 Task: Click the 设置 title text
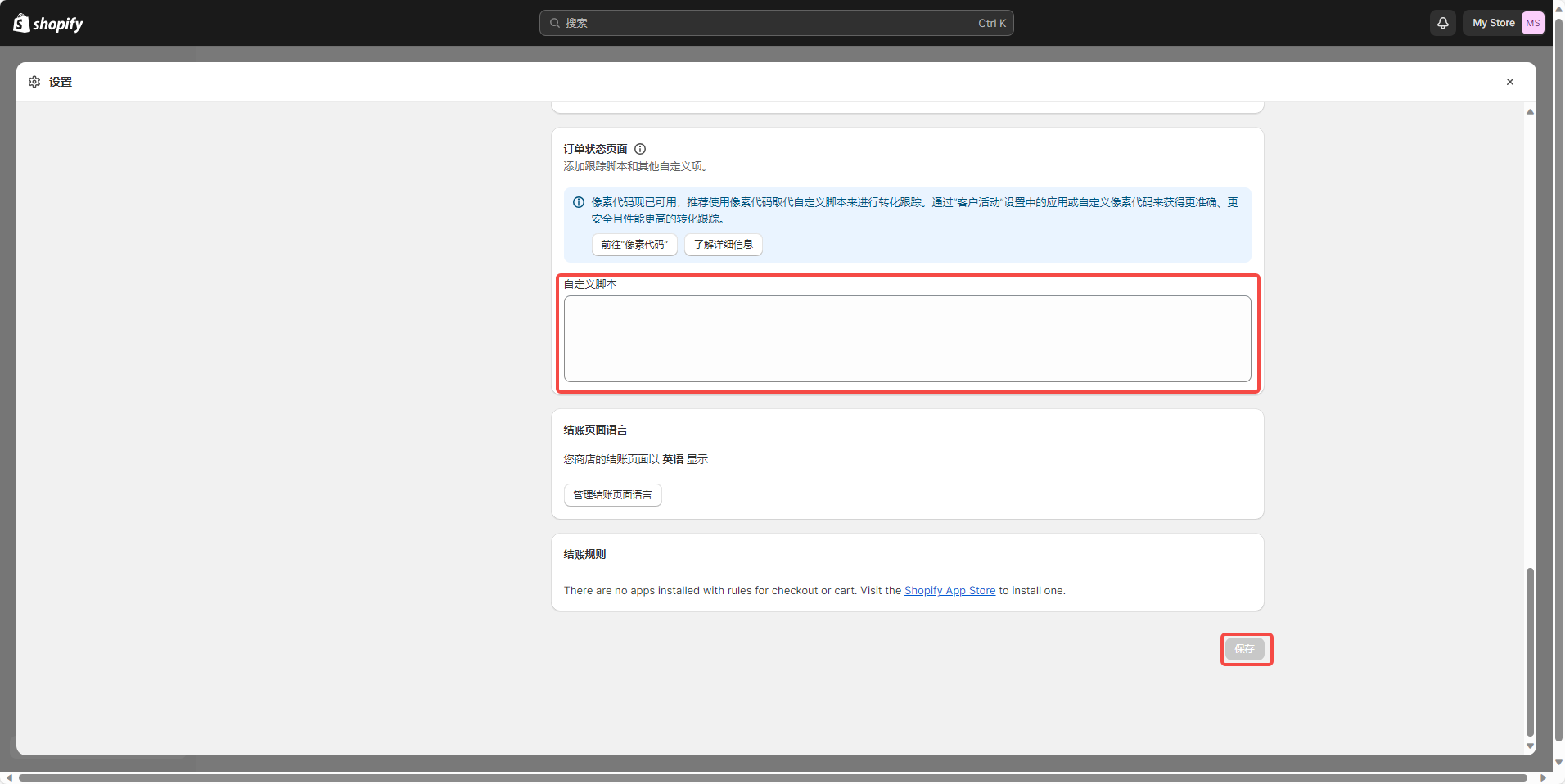click(61, 82)
